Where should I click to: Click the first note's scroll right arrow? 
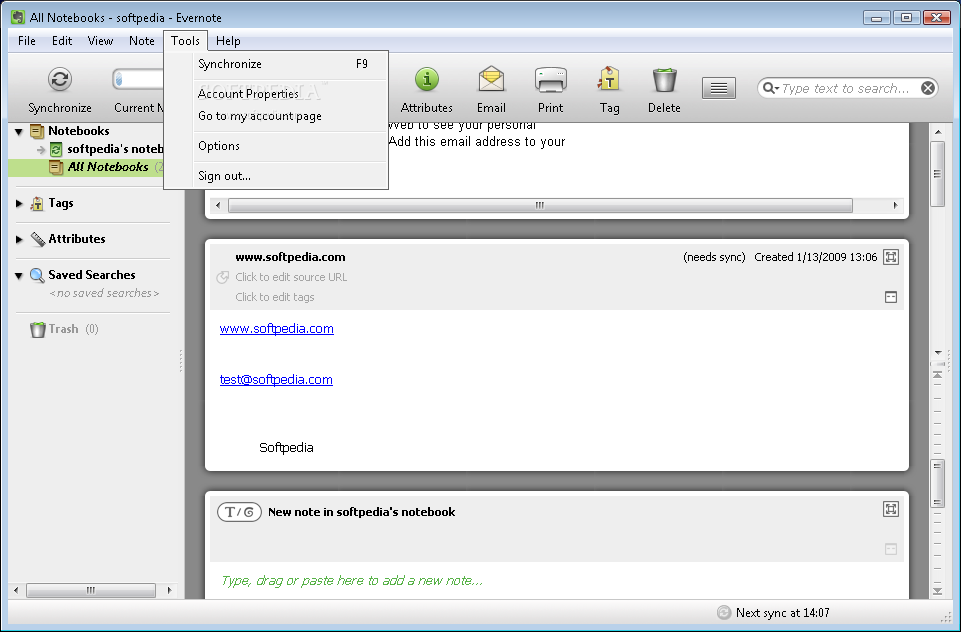(x=895, y=205)
